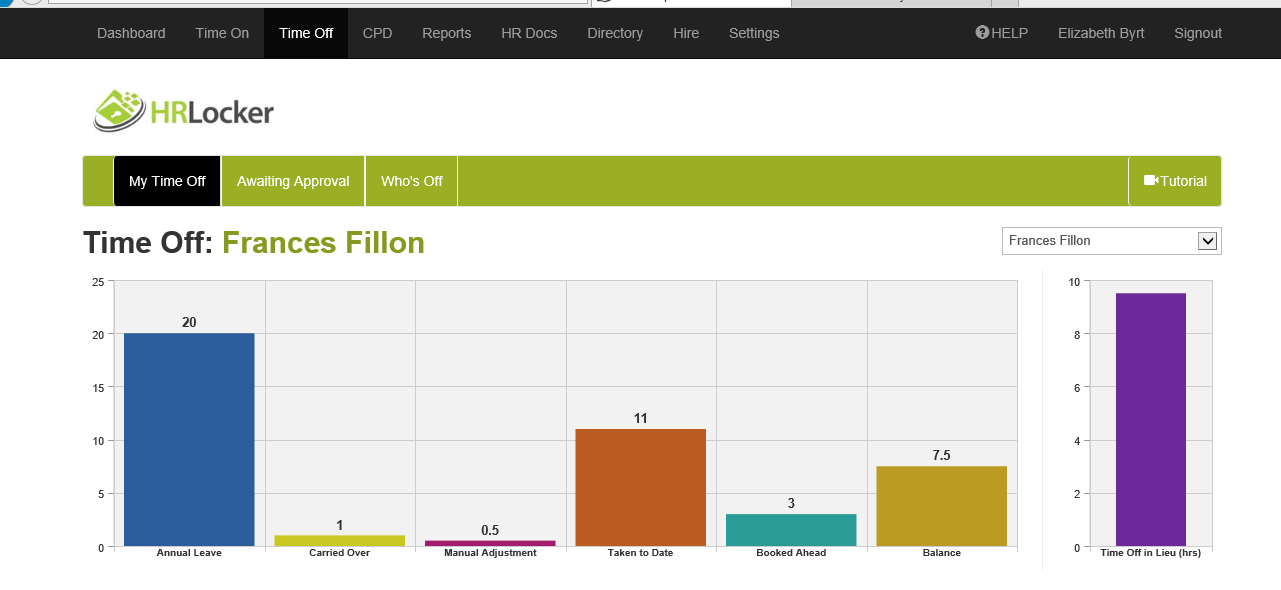
Task: Navigate to Reports
Action: pyautogui.click(x=446, y=33)
